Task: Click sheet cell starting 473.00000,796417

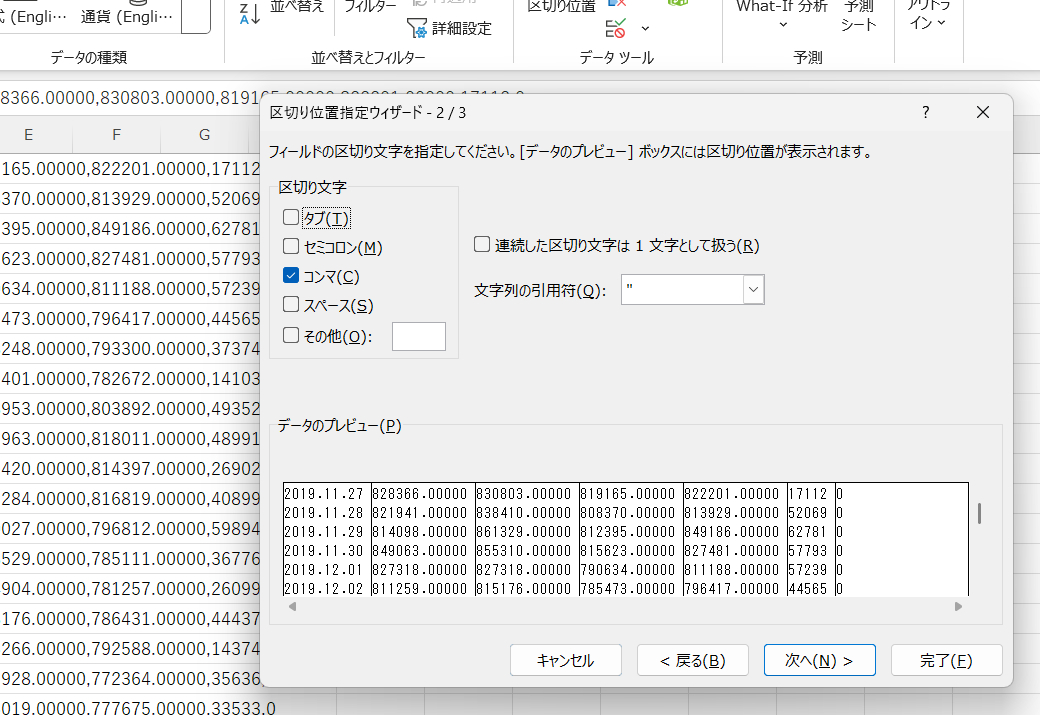Action: point(131,318)
